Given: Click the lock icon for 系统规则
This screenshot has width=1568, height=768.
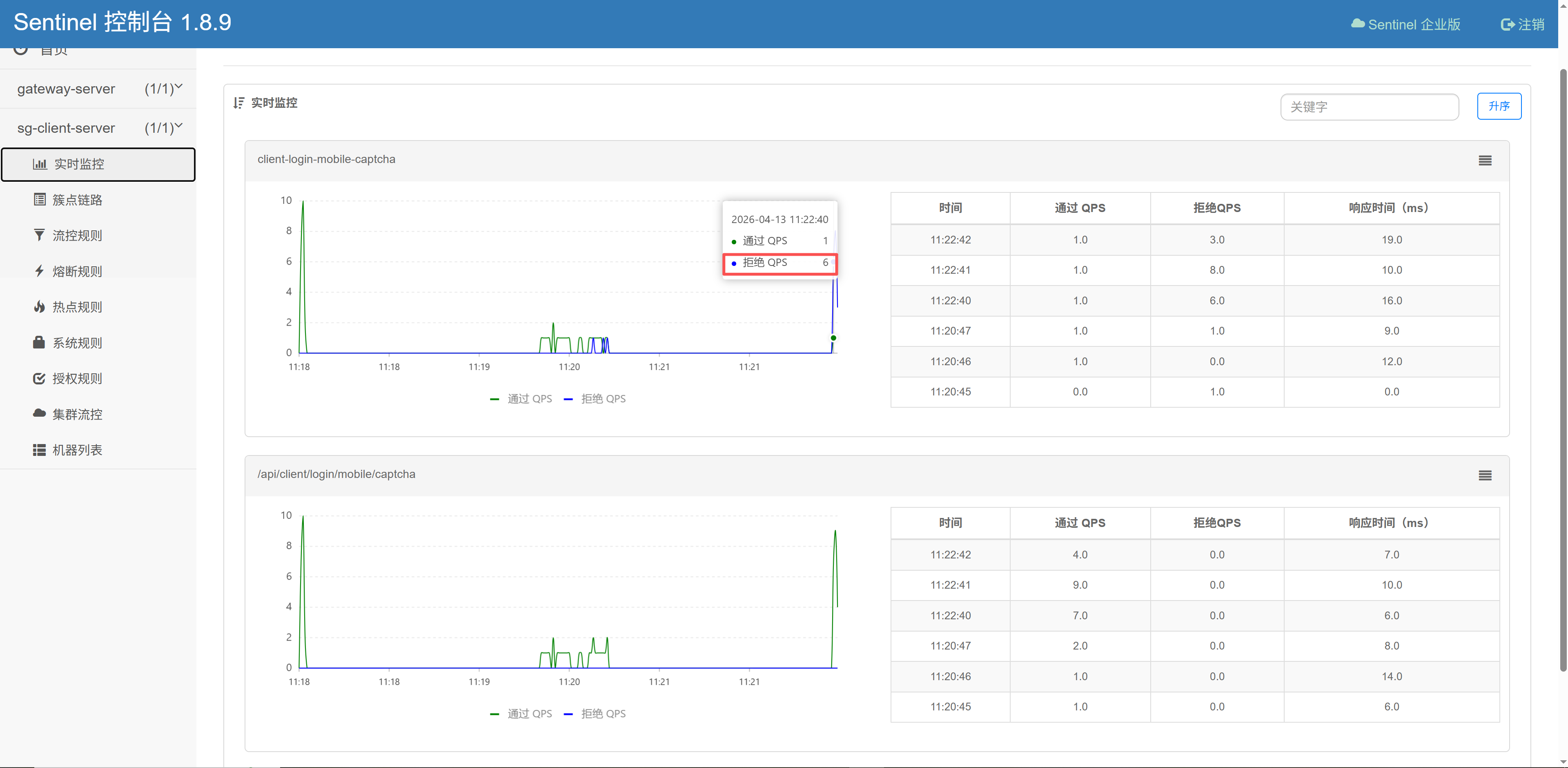Looking at the screenshot, I should tap(40, 342).
